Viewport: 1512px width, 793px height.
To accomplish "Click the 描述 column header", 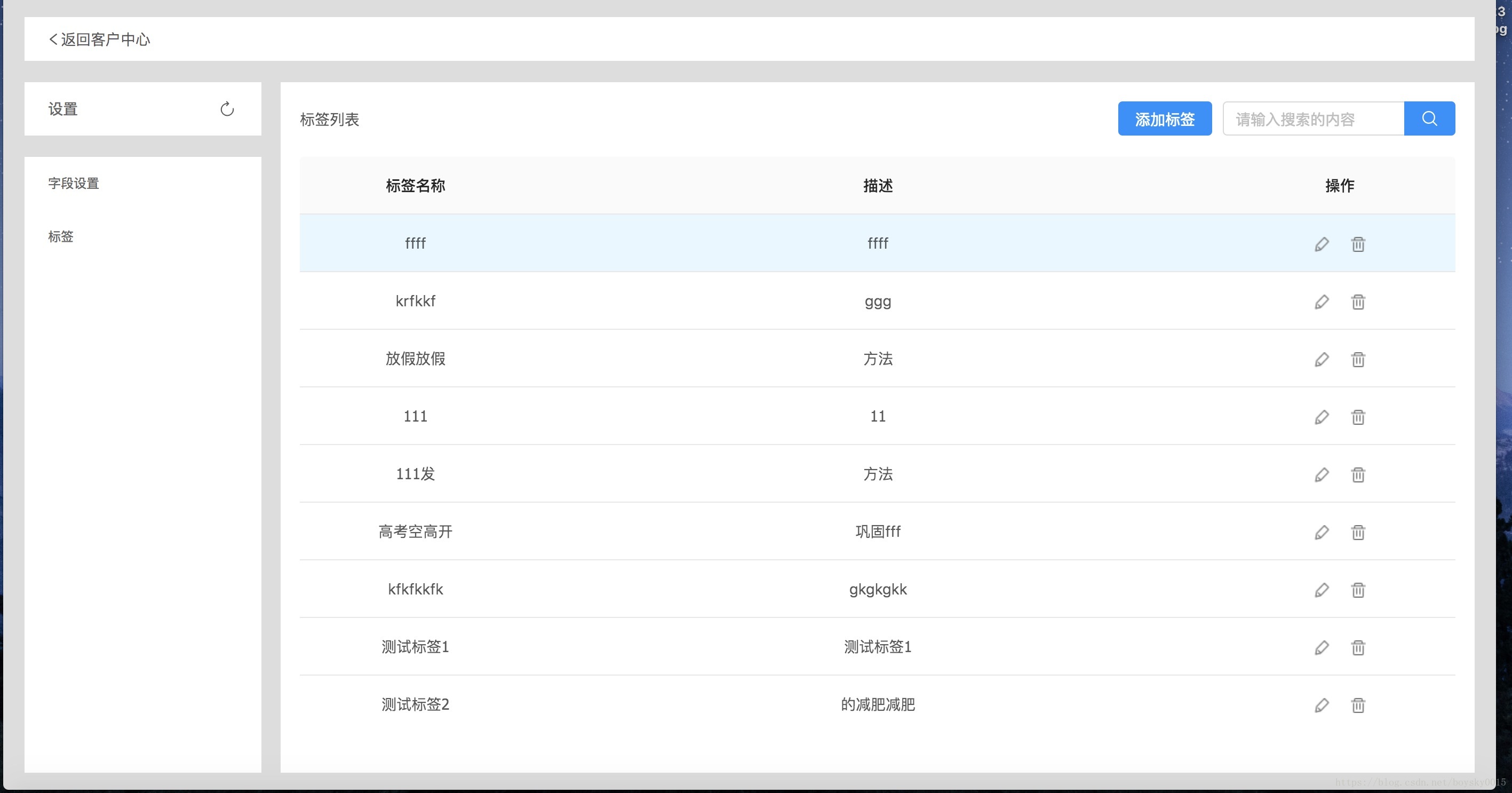I will (x=878, y=186).
